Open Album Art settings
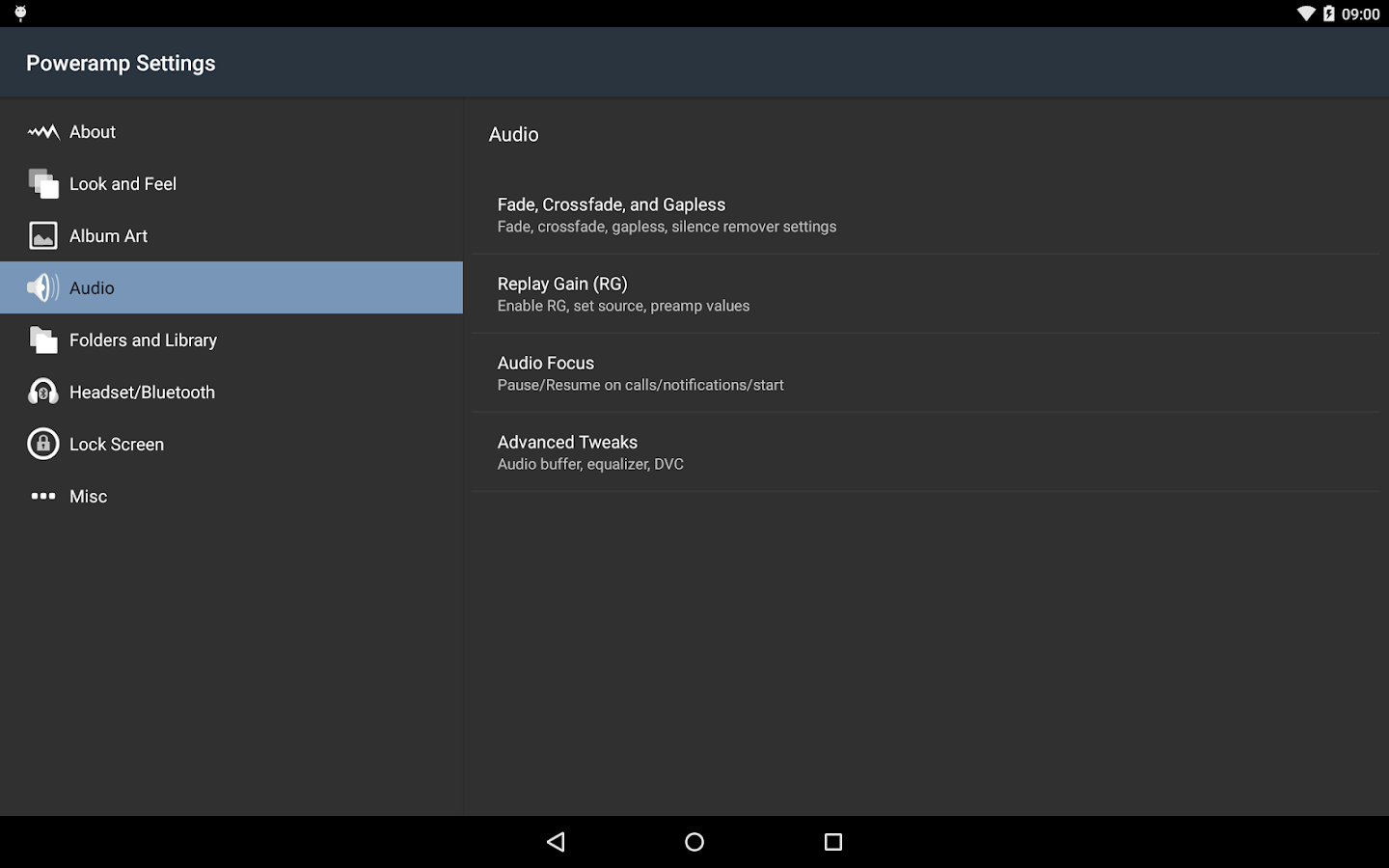 (x=231, y=236)
